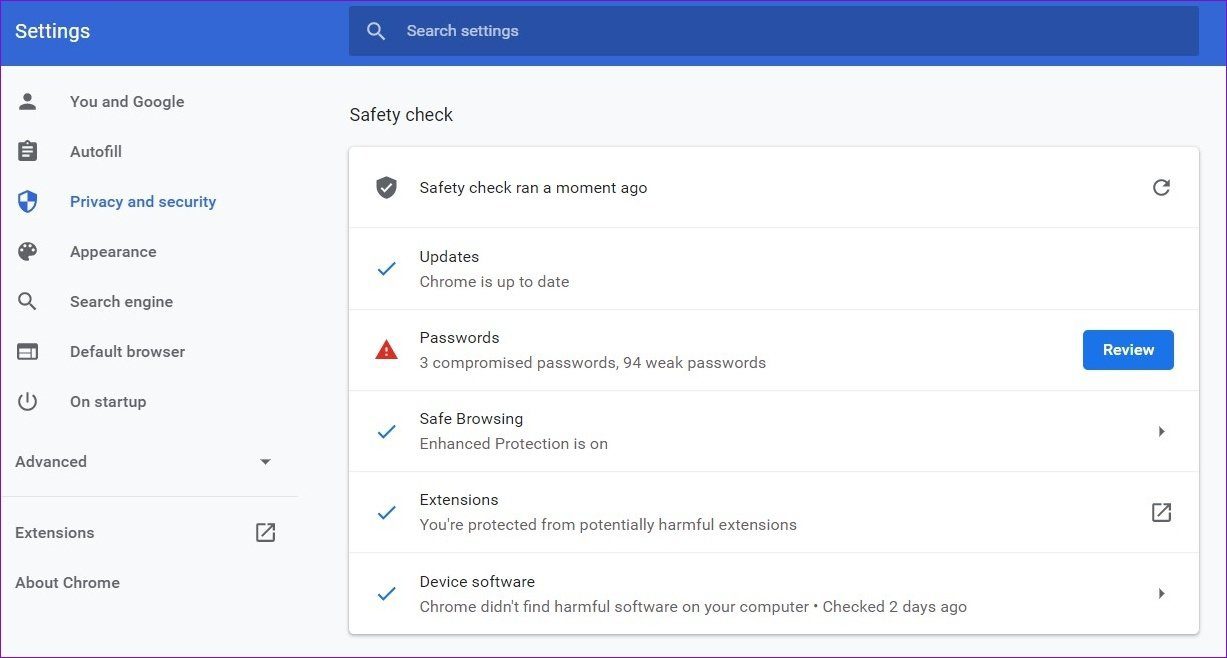The height and width of the screenshot is (658, 1227).
Task: Open Extensions link in the sidebar
Action: 55,533
